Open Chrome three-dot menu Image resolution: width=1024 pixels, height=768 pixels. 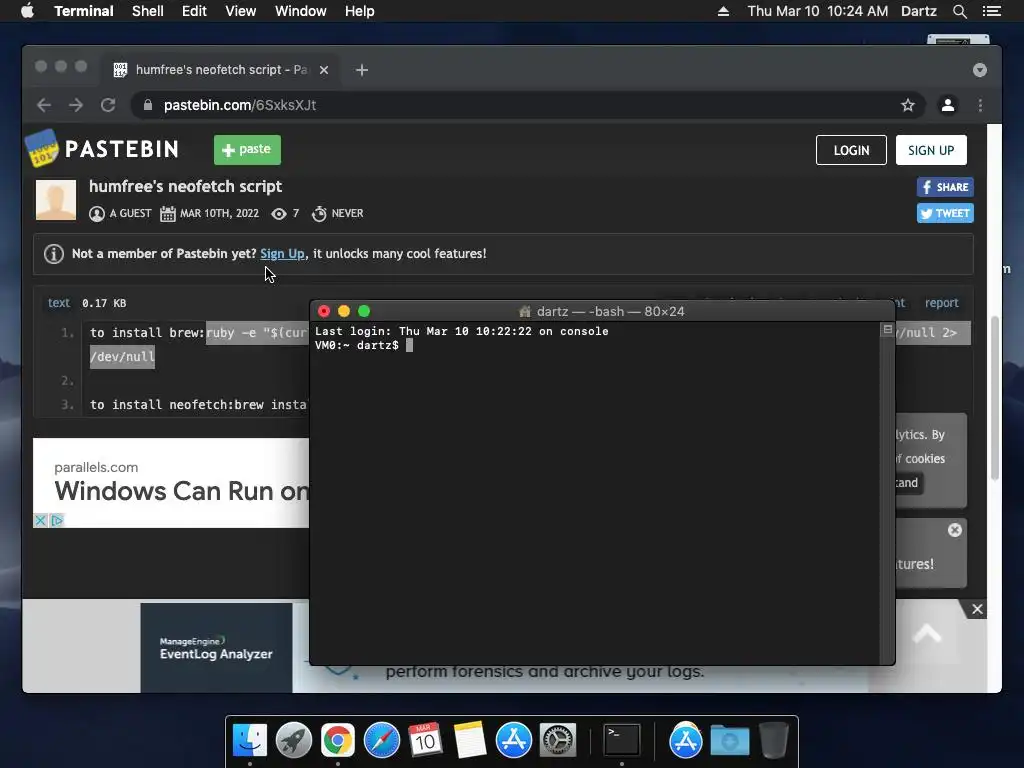tap(980, 105)
